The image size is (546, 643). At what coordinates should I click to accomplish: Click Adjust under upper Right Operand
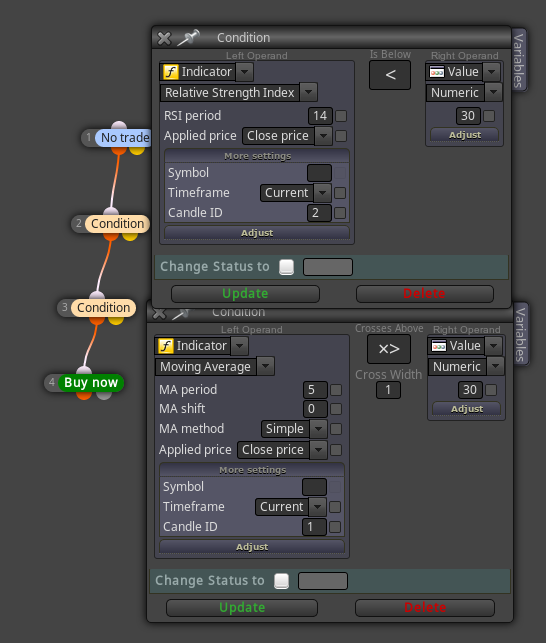tap(465, 135)
